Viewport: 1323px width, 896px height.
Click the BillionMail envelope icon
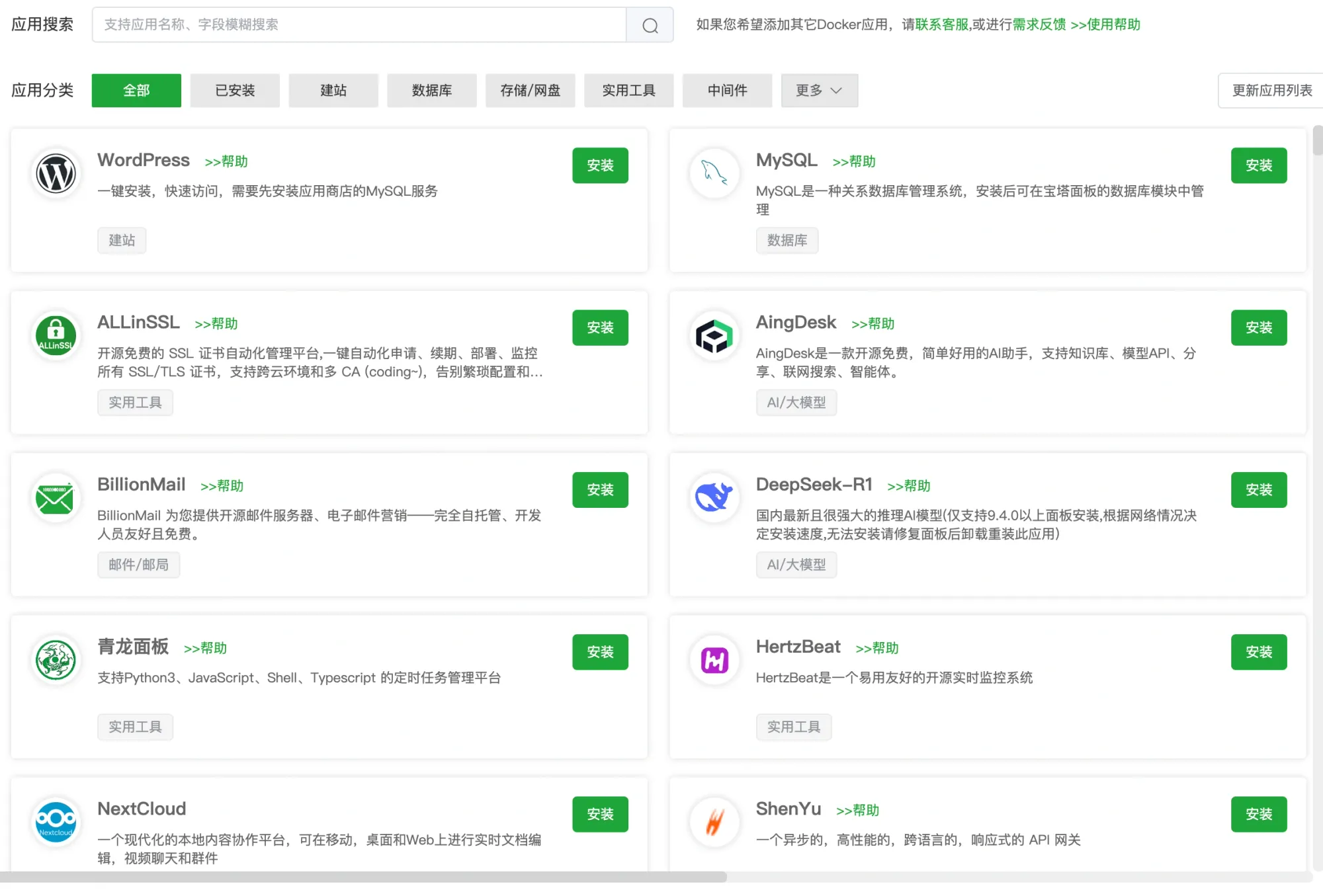tap(56, 498)
